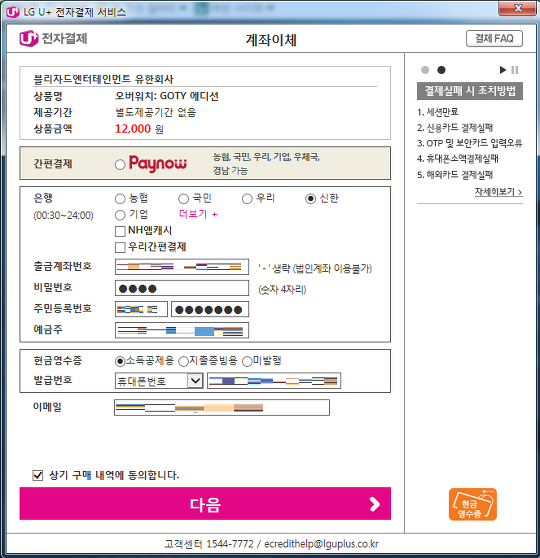Open help item 4. 휴대폰소액결제실패

tap(458, 159)
